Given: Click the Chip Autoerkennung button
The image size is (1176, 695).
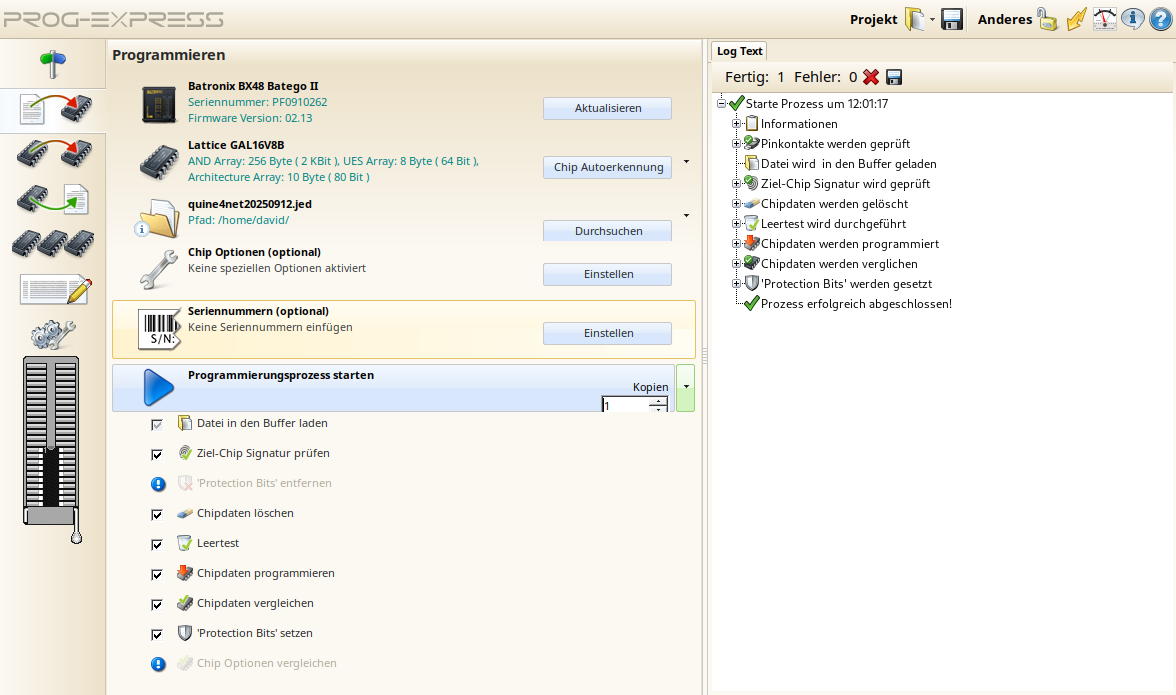Looking at the screenshot, I should coord(607,167).
